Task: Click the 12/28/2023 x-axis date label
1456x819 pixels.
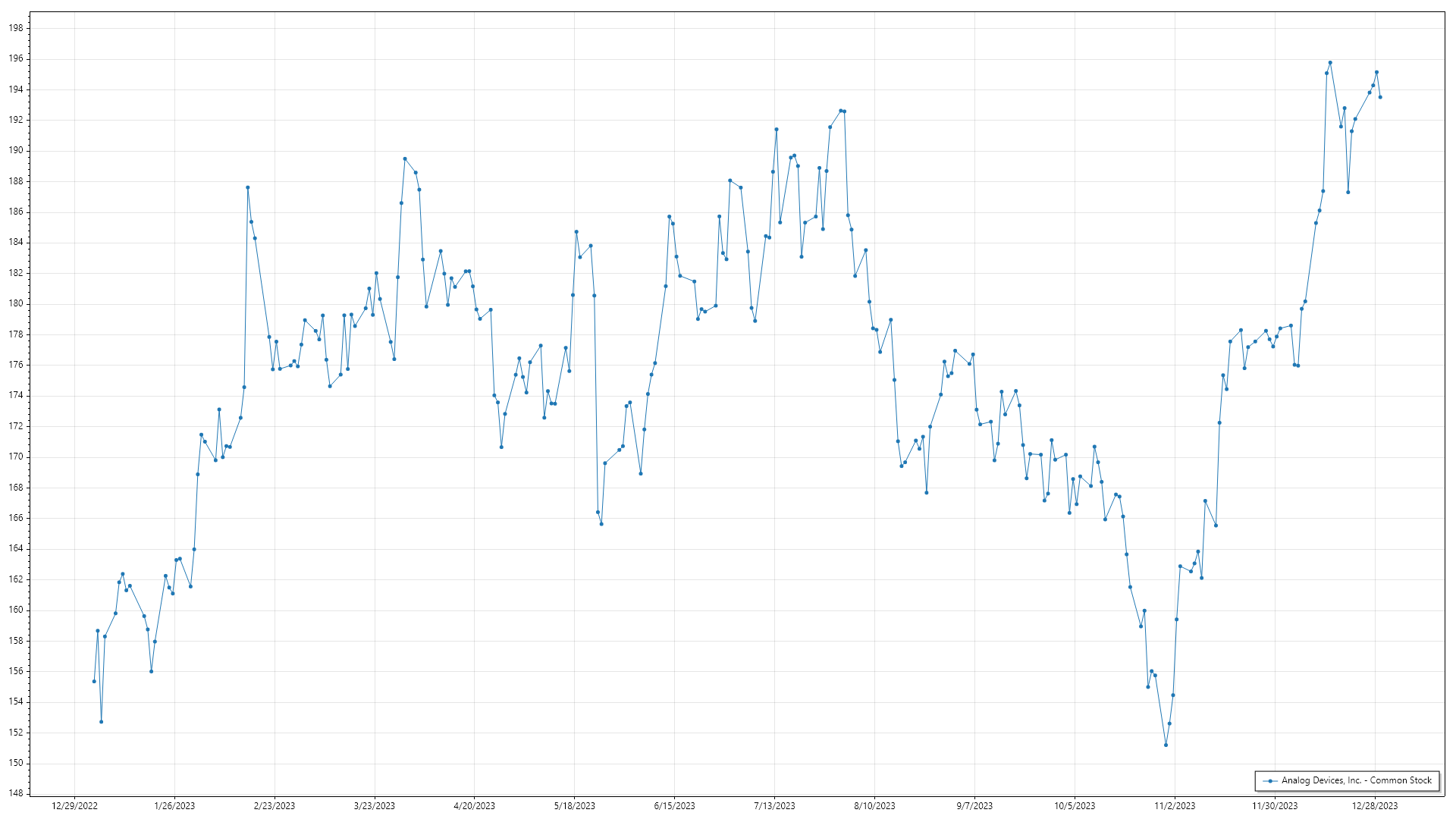Action: (x=1375, y=806)
